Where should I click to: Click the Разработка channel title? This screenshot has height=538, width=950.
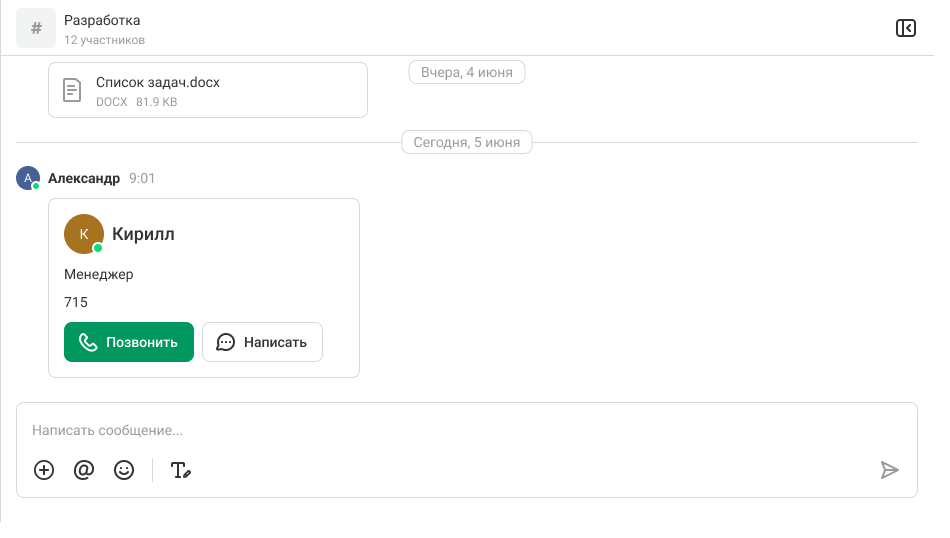point(102,20)
